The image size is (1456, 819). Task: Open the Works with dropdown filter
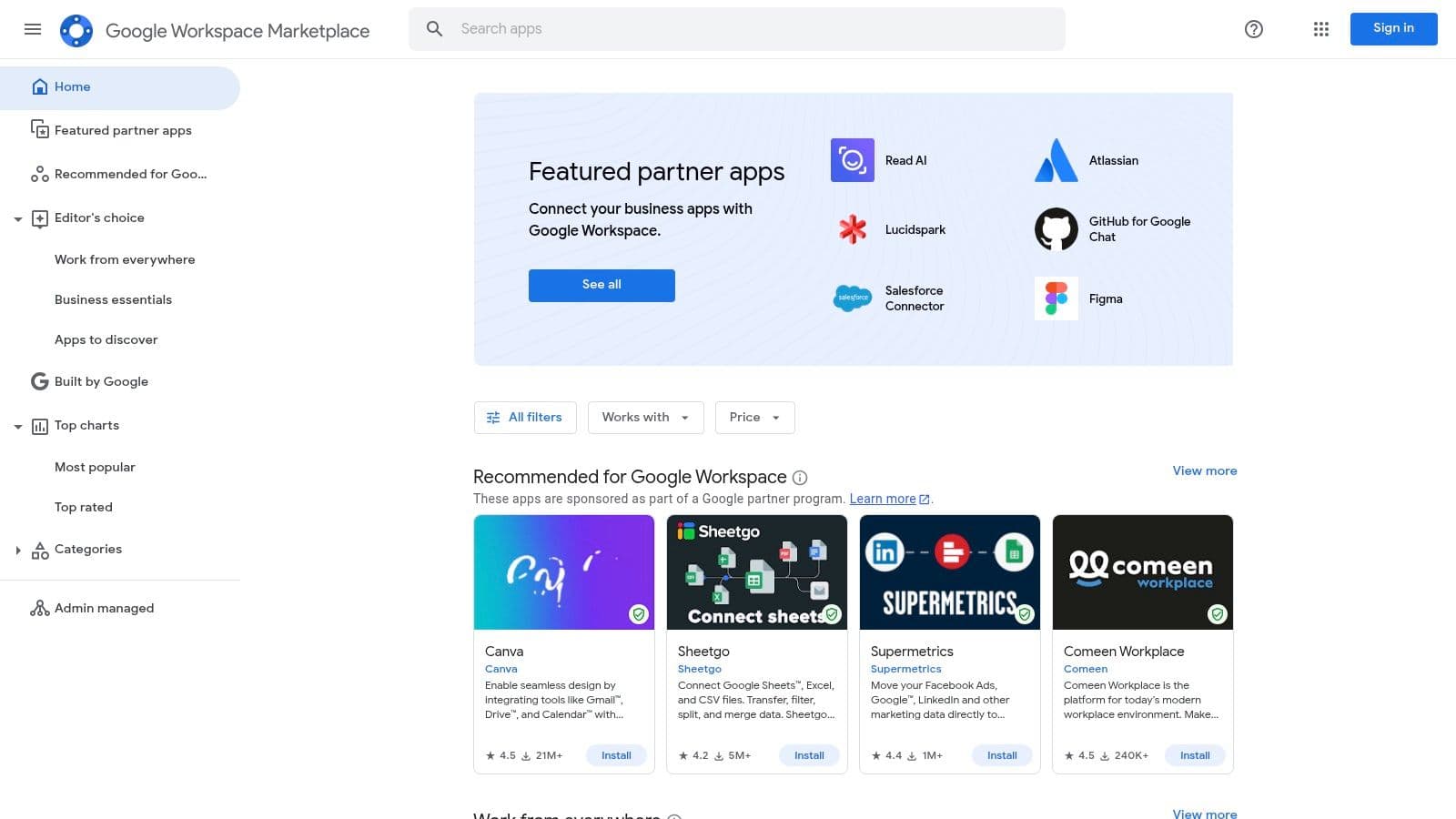pos(645,417)
